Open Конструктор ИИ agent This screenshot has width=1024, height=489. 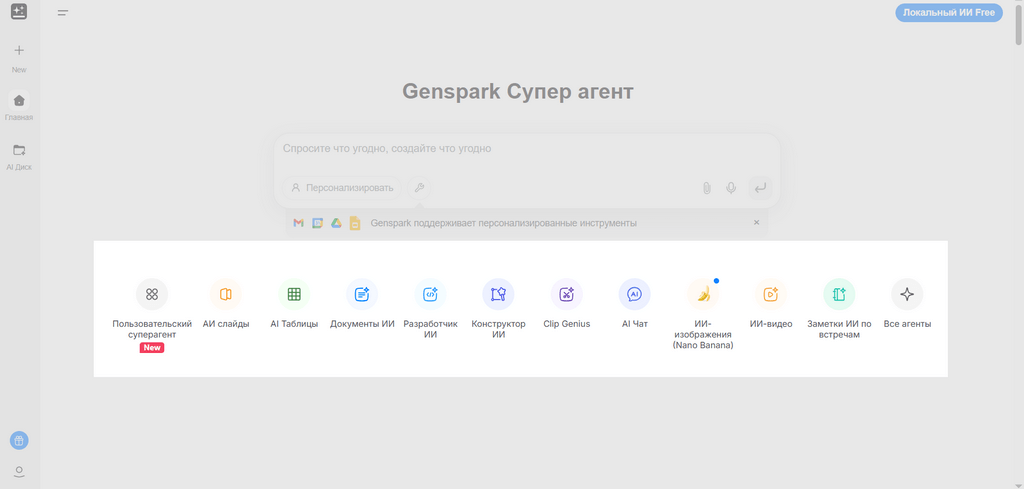pos(498,294)
